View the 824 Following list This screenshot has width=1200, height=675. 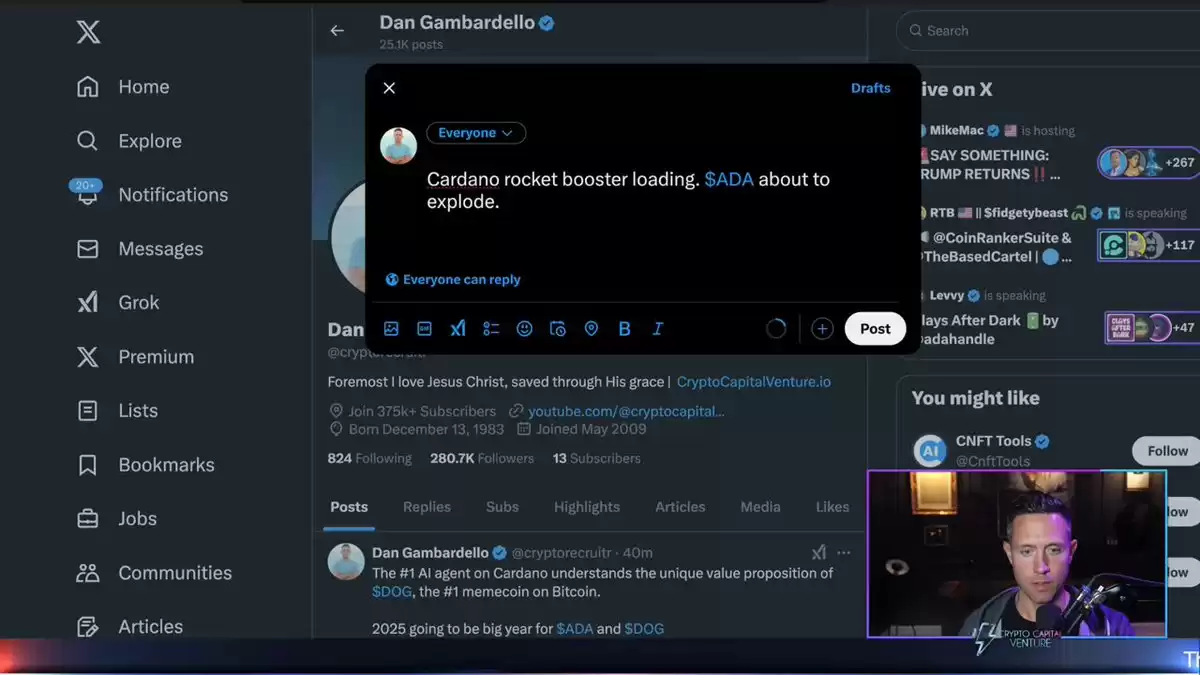369,458
